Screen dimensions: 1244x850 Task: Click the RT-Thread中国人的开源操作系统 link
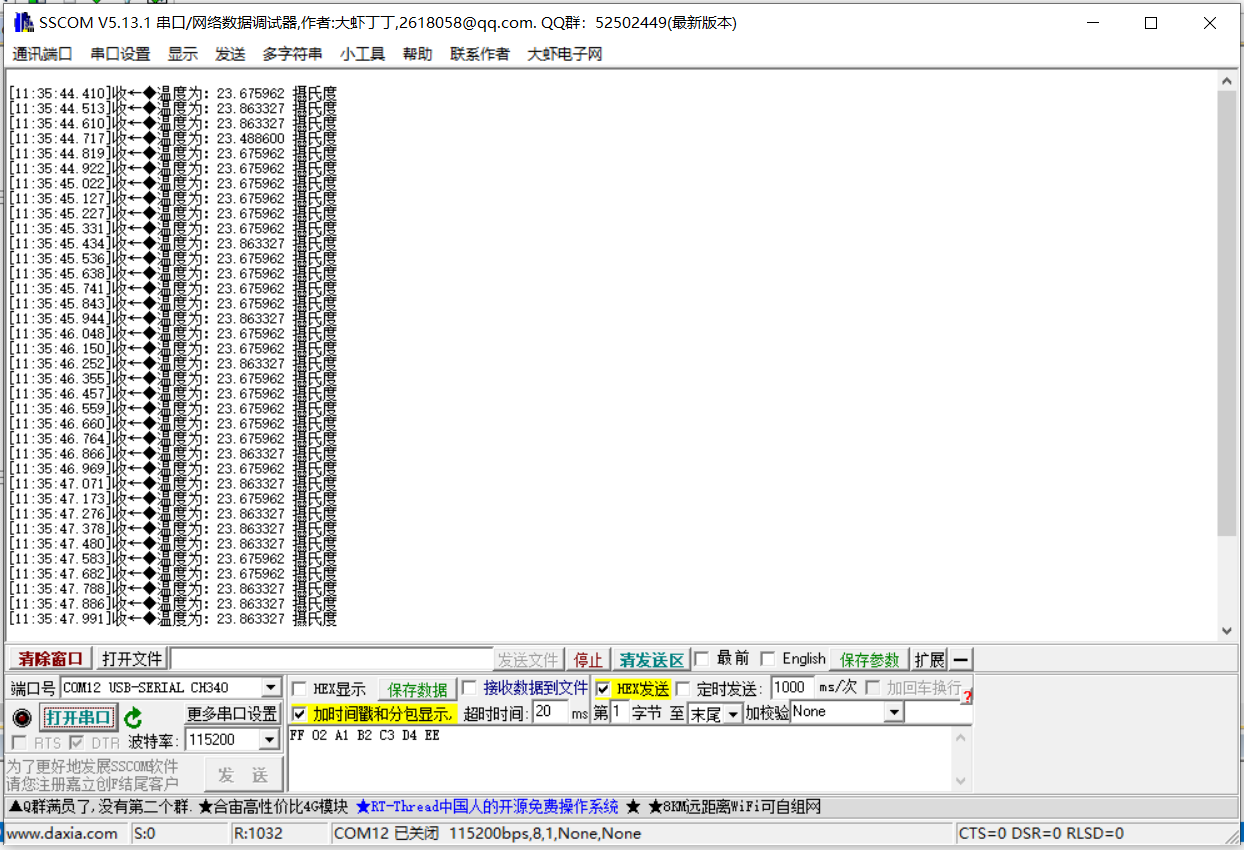(487, 806)
